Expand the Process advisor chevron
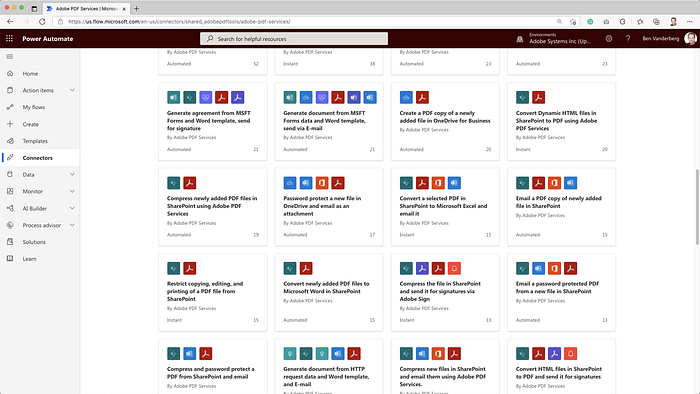700x394 pixels. 72,225
